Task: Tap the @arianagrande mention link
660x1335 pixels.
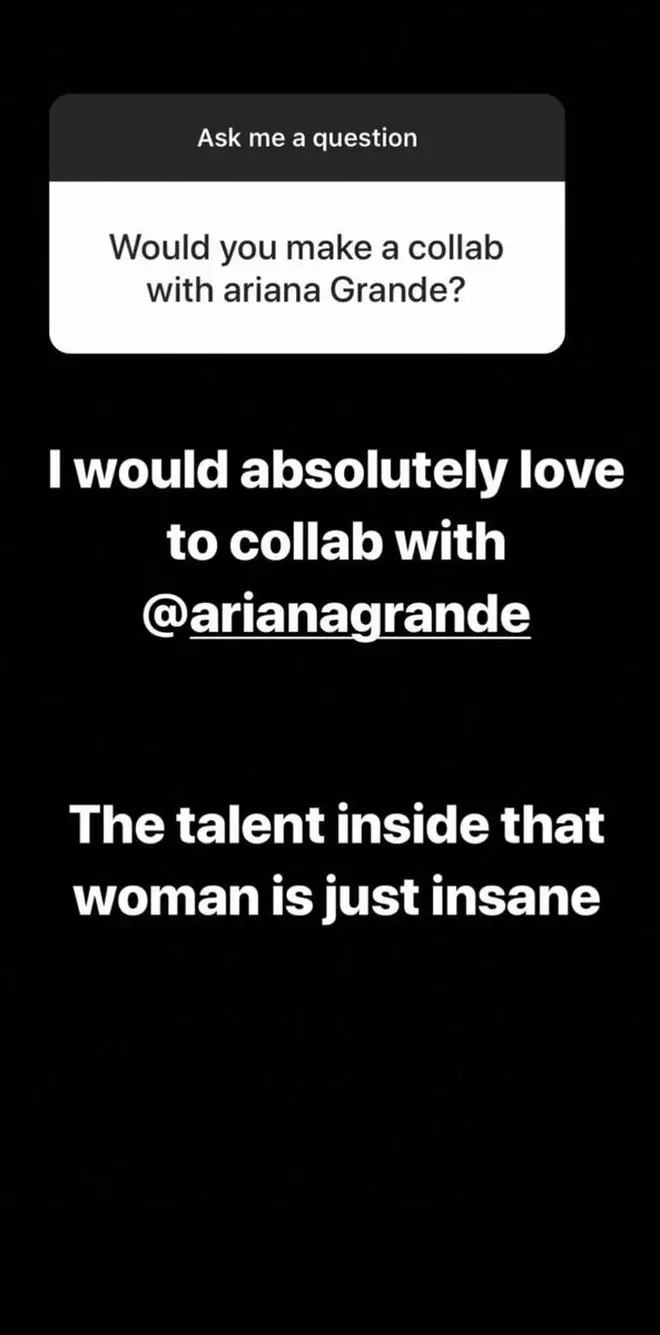Action: tap(335, 615)
